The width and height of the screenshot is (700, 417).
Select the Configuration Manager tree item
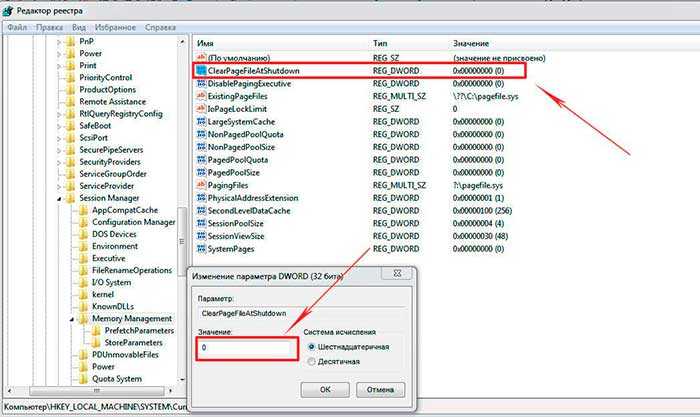[x=133, y=222]
